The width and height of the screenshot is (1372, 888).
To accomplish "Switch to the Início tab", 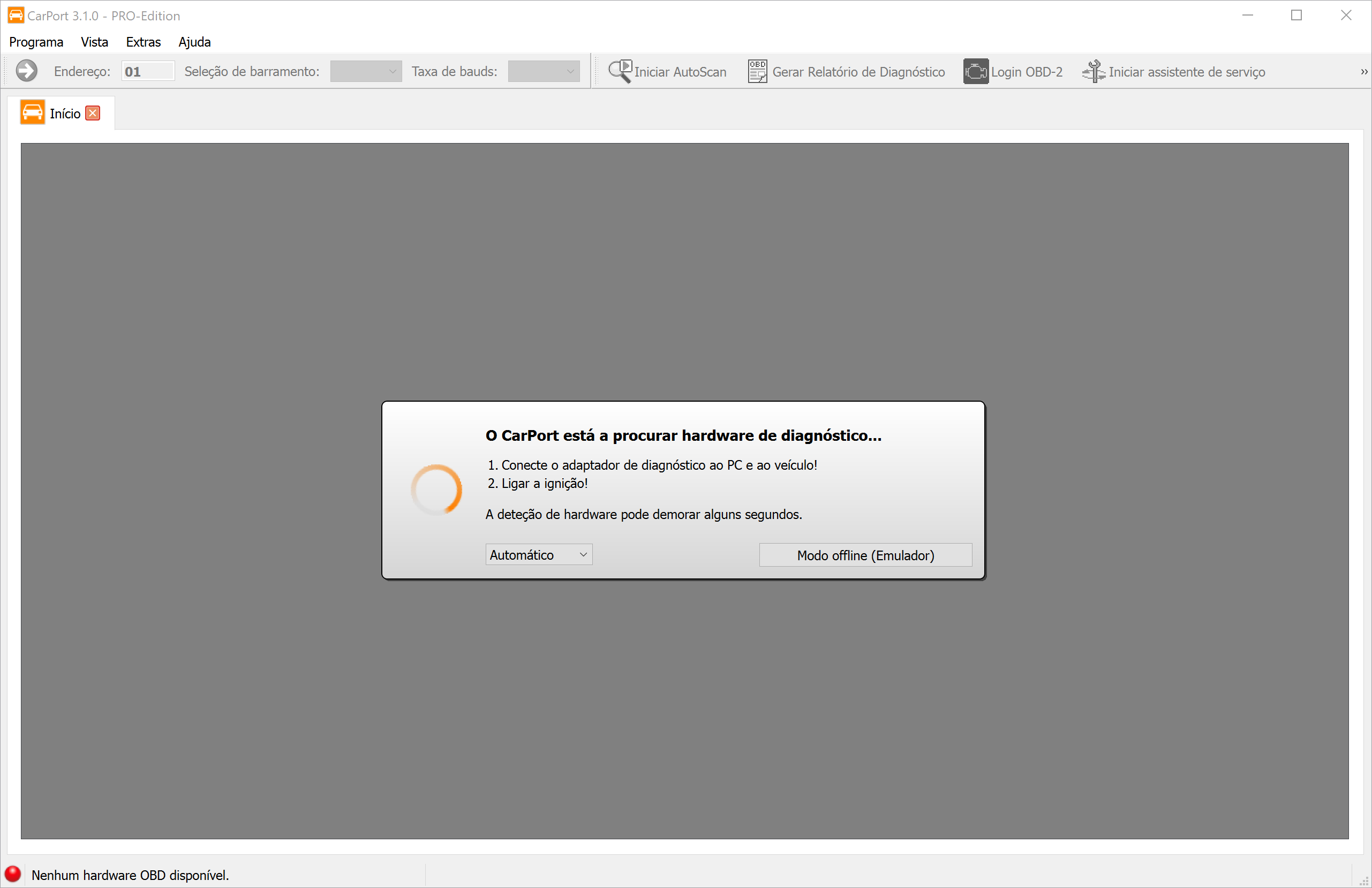I will [65, 113].
